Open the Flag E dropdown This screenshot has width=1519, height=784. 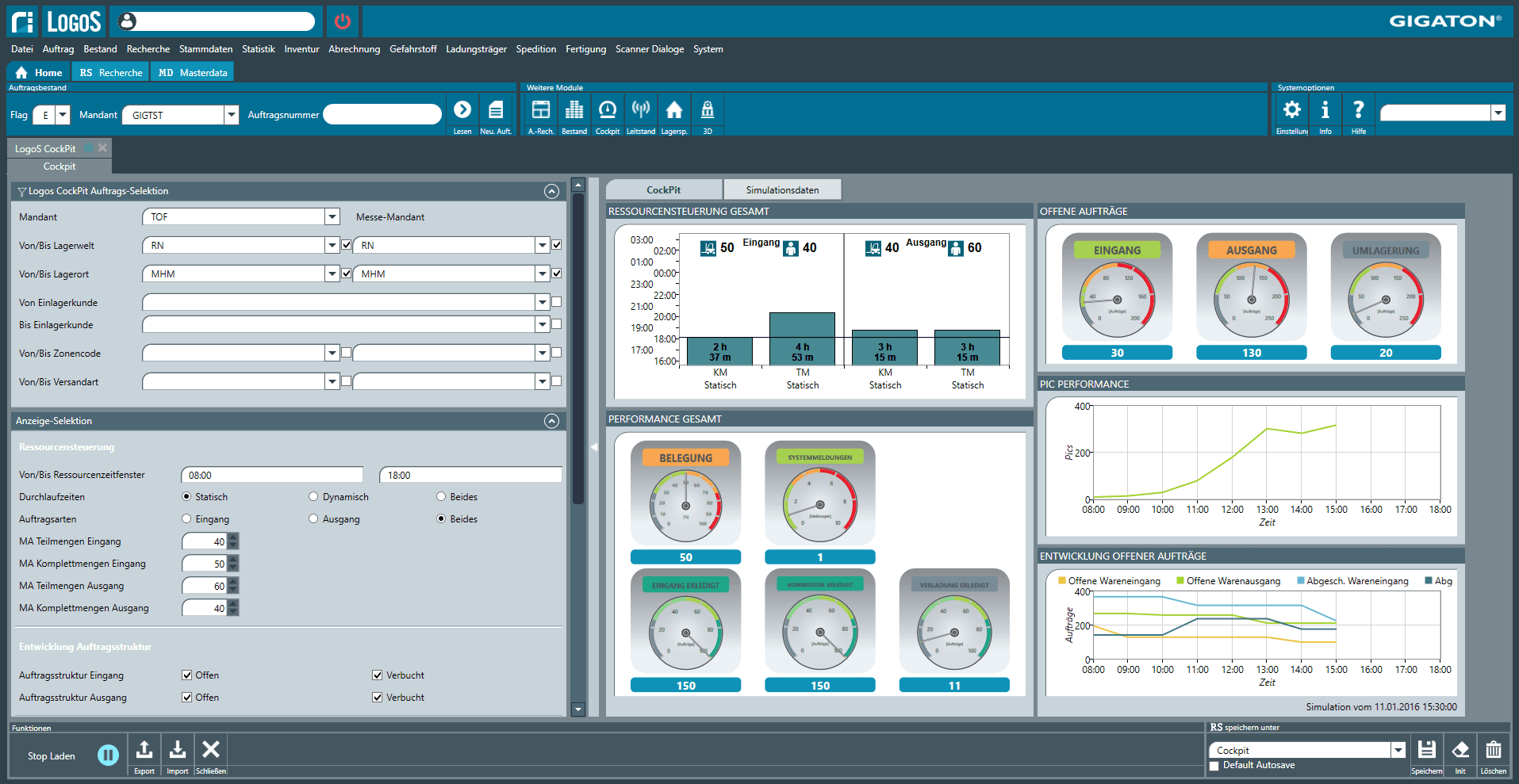[x=63, y=116]
